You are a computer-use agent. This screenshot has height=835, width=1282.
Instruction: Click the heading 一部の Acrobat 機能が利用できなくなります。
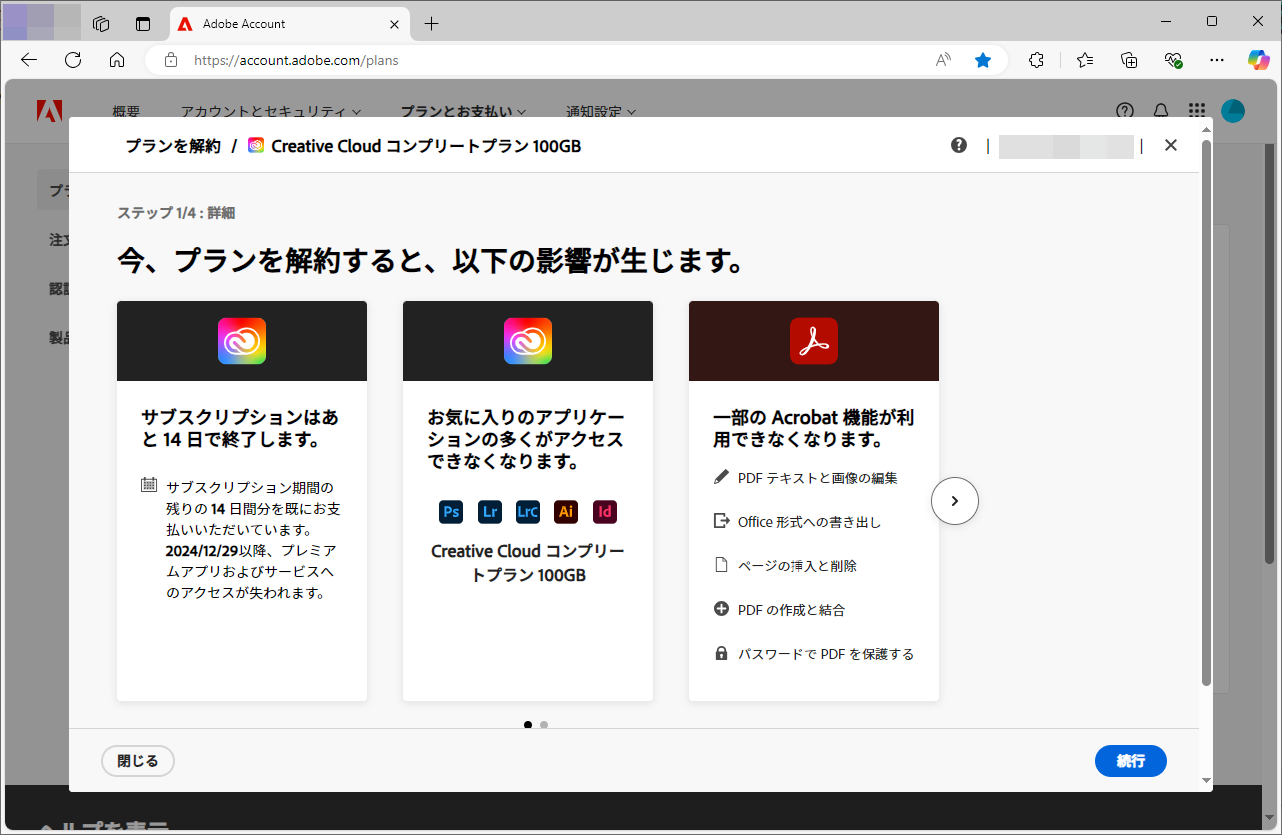(814, 428)
